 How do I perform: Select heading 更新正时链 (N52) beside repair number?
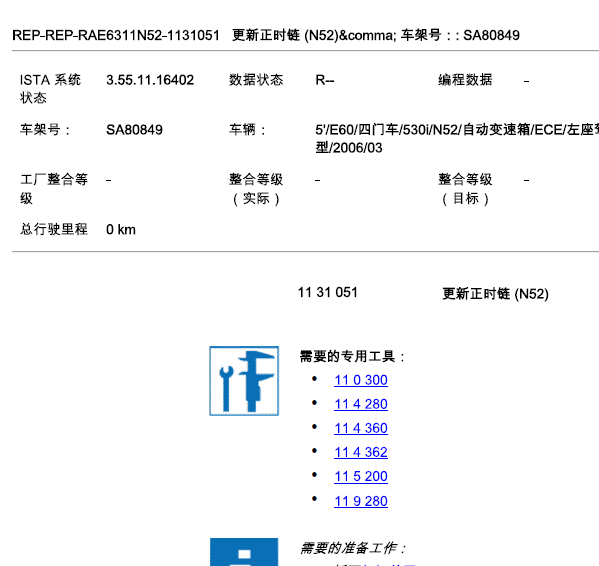[495, 294]
